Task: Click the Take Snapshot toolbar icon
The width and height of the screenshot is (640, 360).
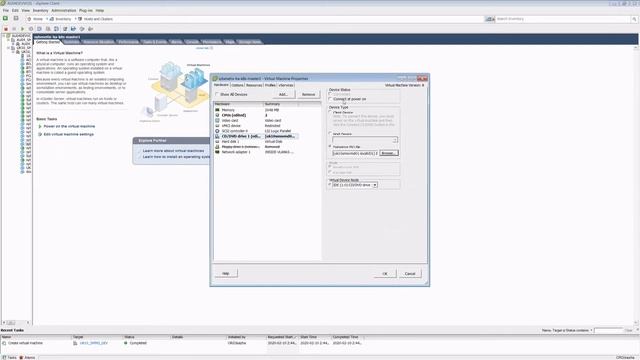Action: pyautogui.click(x=40, y=29)
